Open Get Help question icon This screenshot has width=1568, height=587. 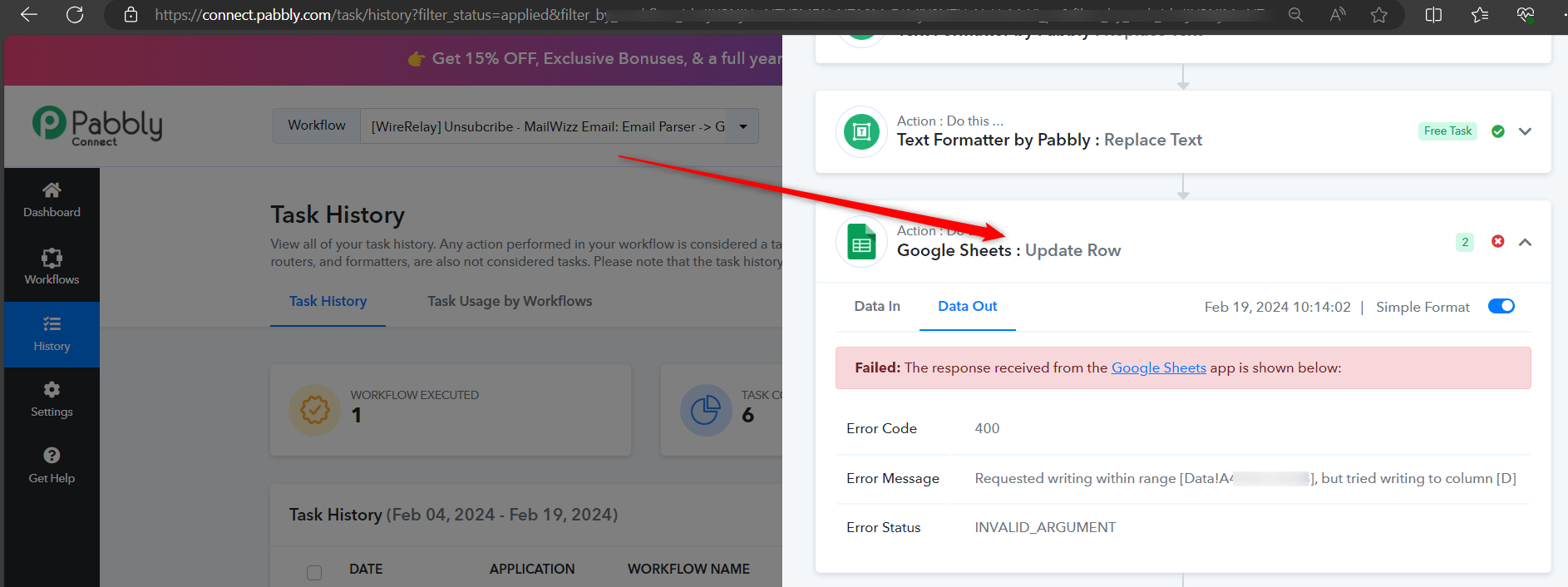click(x=52, y=456)
